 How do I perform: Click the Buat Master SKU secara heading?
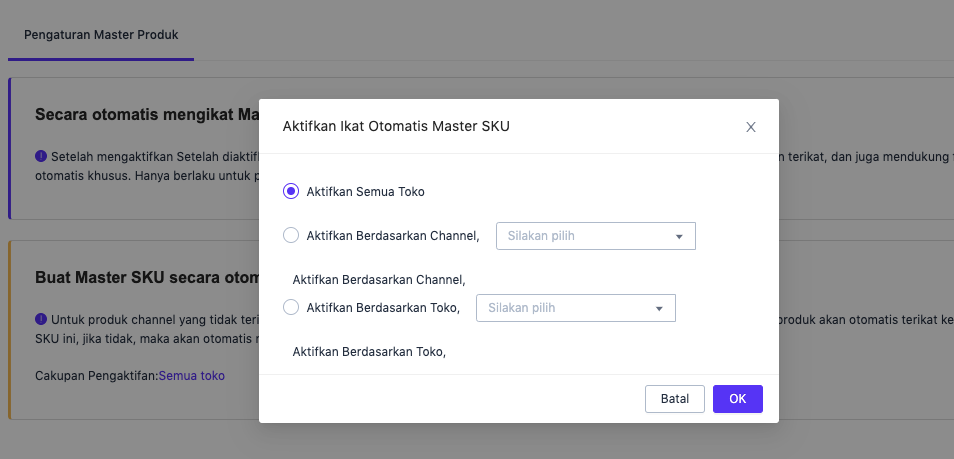147,277
